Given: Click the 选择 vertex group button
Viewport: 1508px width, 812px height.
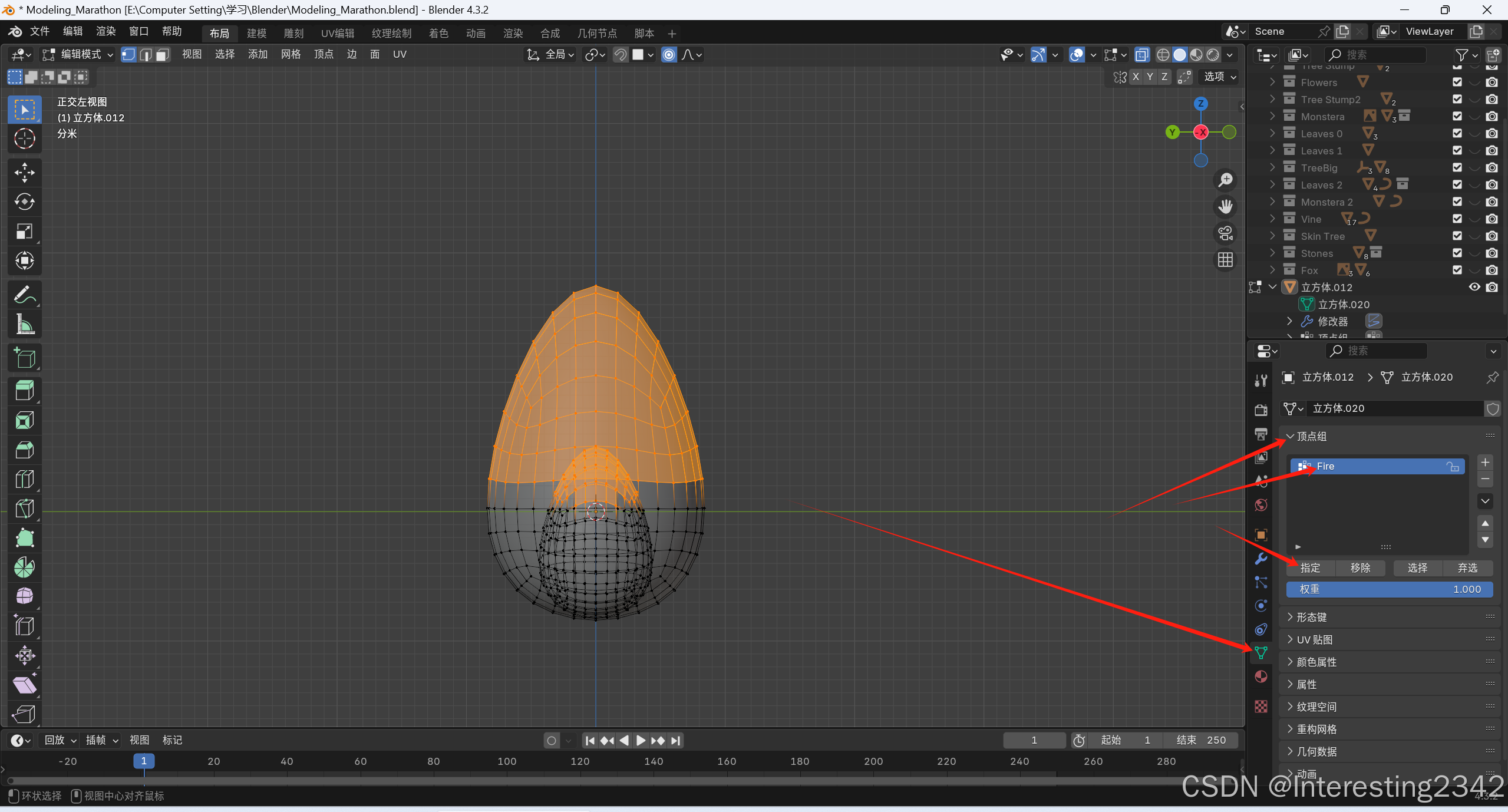Looking at the screenshot, I should tap(1417, 568).
